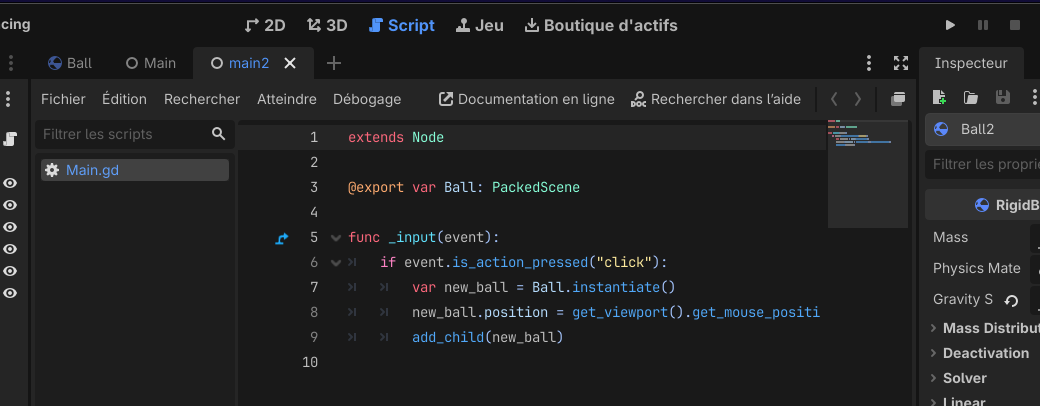Toggle the topmost eye visibility icon
The image size is (1040, 406).
coord(10,183)
